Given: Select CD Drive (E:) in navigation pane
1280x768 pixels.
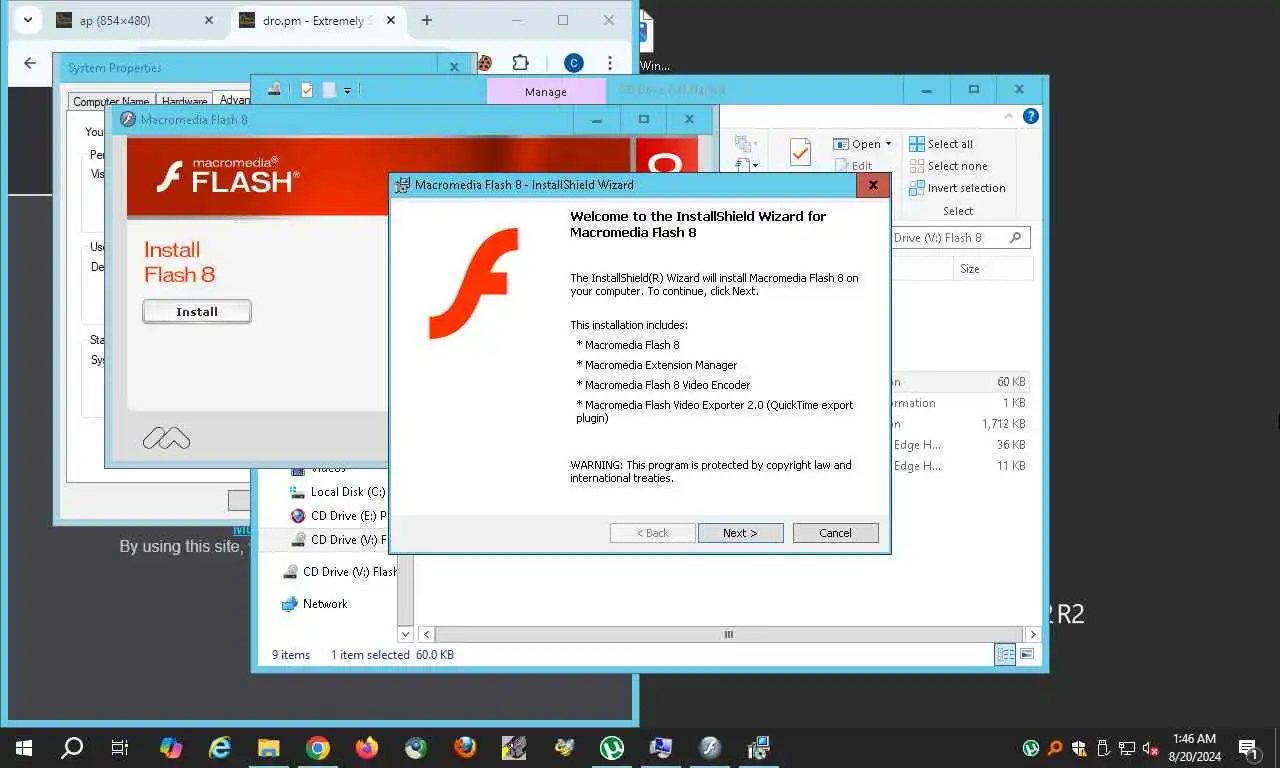Looking at the screenshot, I should [x=338, y=516].
